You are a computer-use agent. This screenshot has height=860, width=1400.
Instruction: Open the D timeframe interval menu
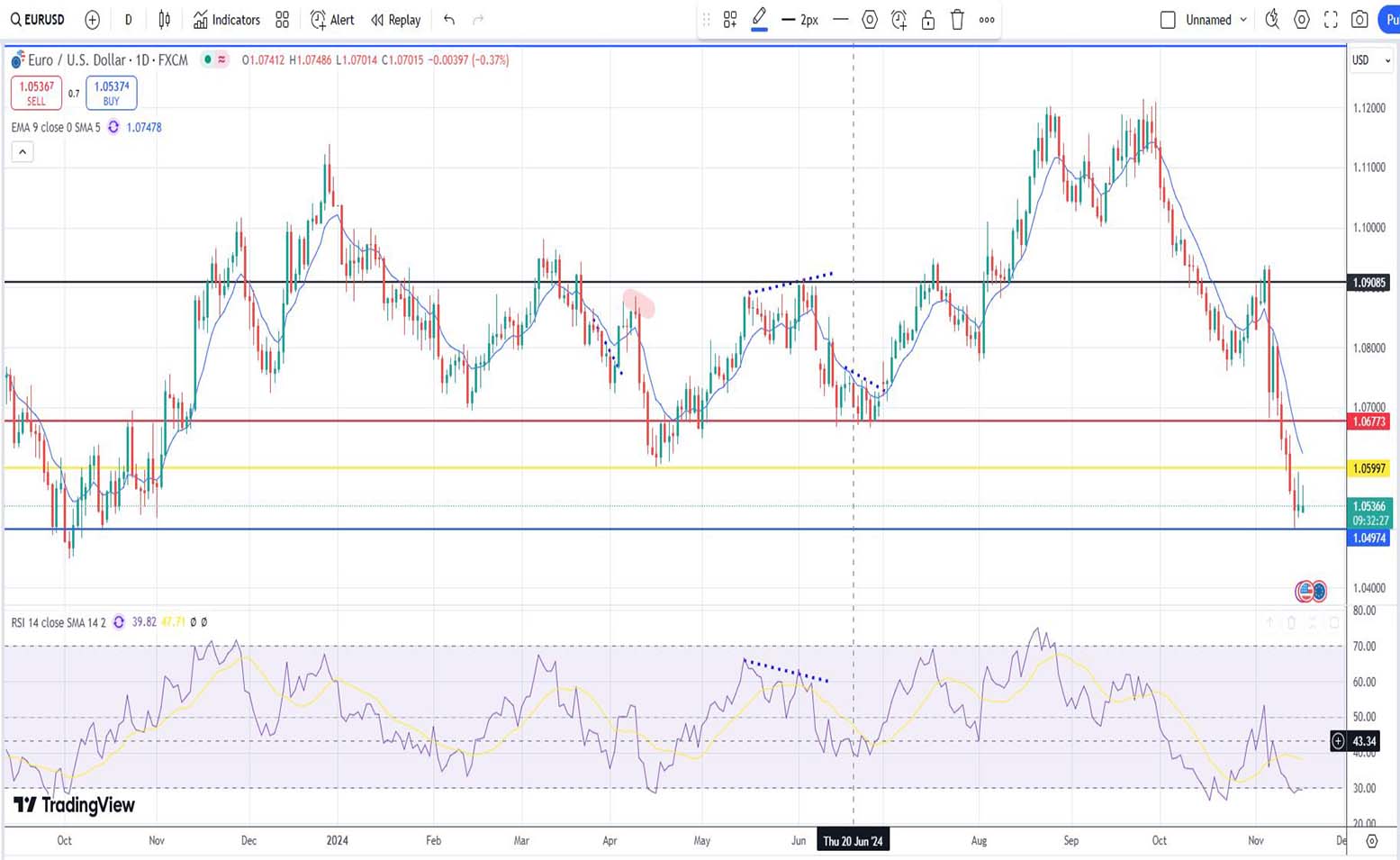[x=128, y=20]
